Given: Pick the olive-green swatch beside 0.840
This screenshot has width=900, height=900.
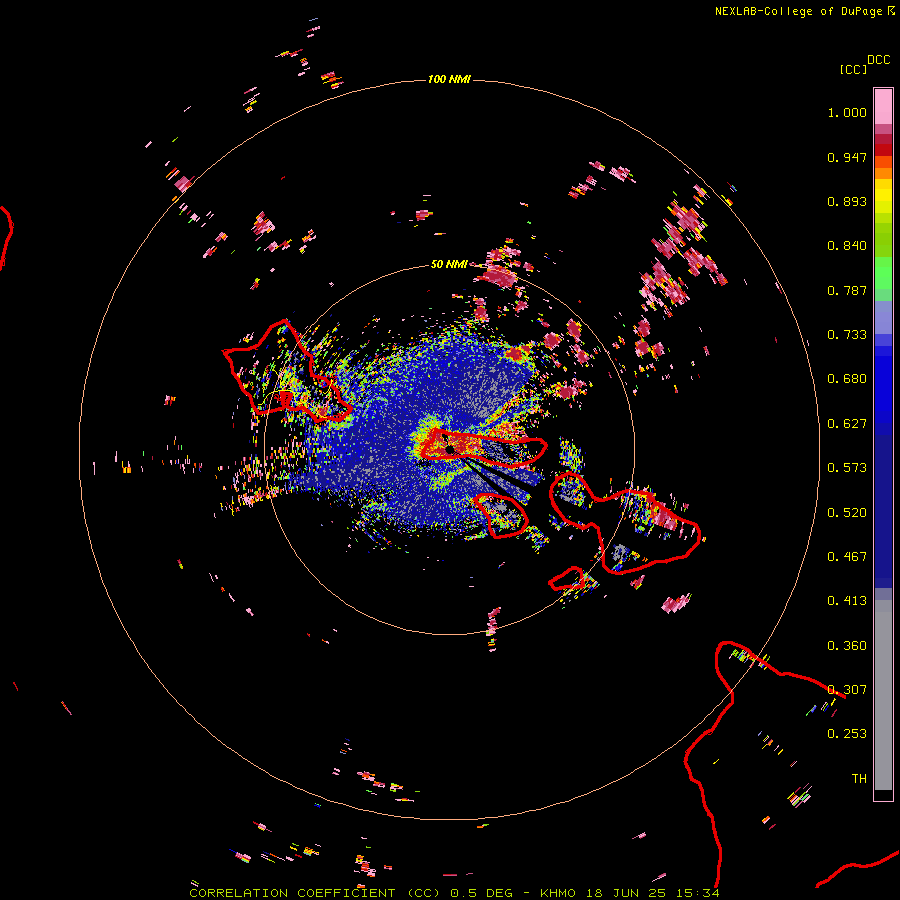Looking at the screenshot, I should tap(883, 239).
